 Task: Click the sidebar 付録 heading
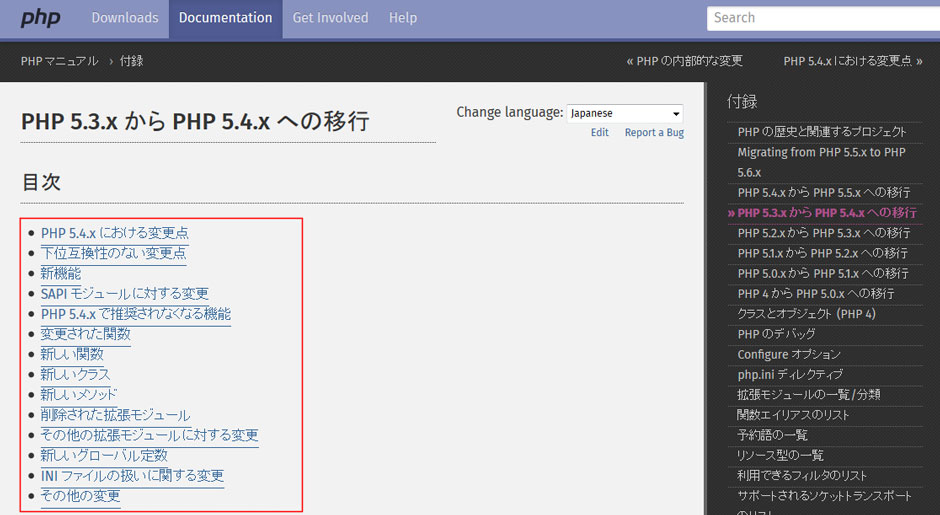tap(742, 102)
